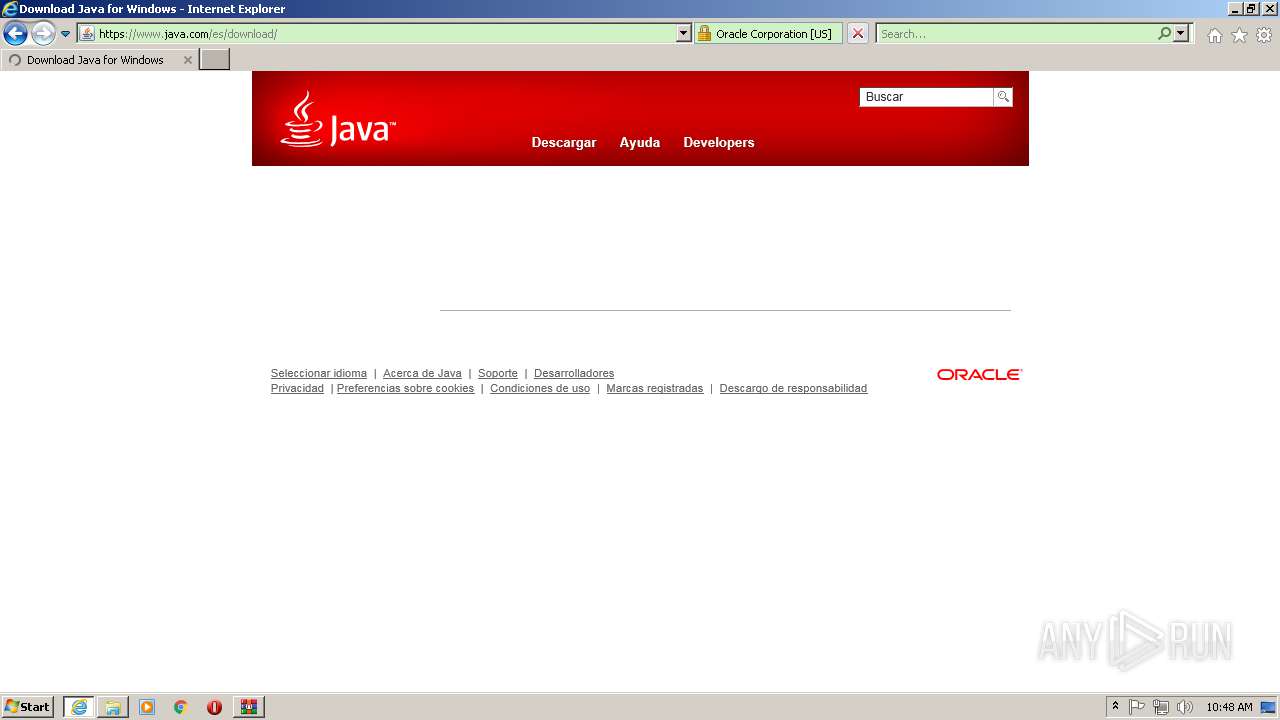Click the browser Forward arrow button
The width and height of the screenshot is (1280, 720).
click(x=42, y=34)
